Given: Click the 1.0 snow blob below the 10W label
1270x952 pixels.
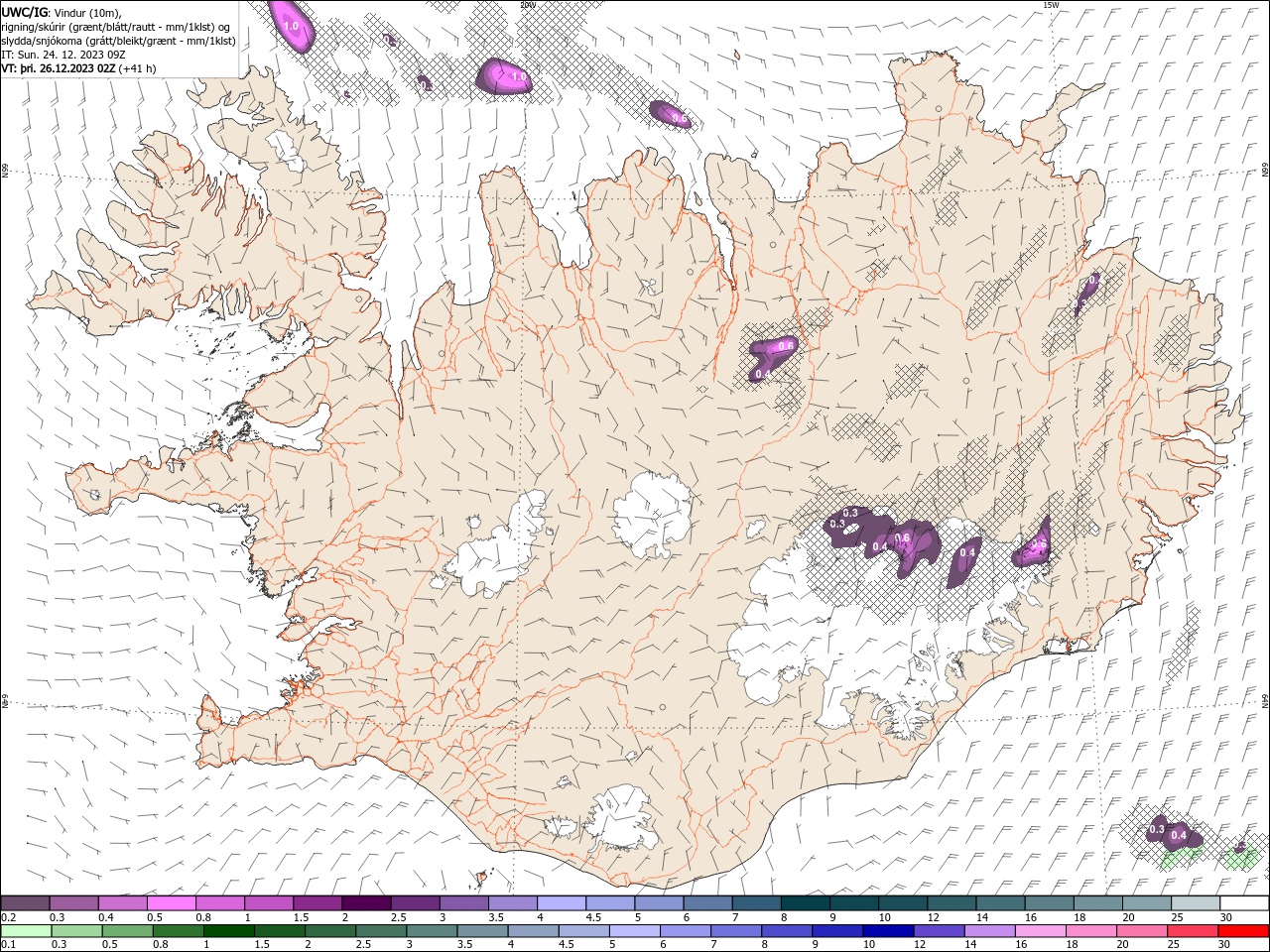Looking at the screenshot, I should (x=504, y=77).
